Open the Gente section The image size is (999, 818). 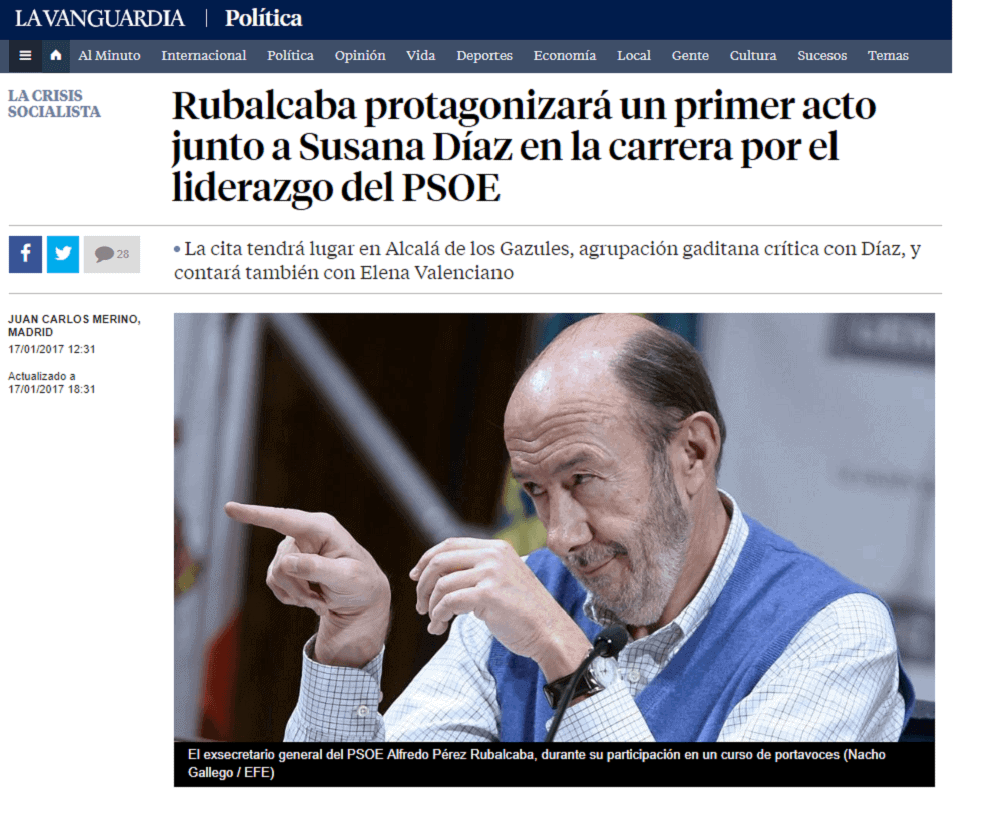(690, 55)
